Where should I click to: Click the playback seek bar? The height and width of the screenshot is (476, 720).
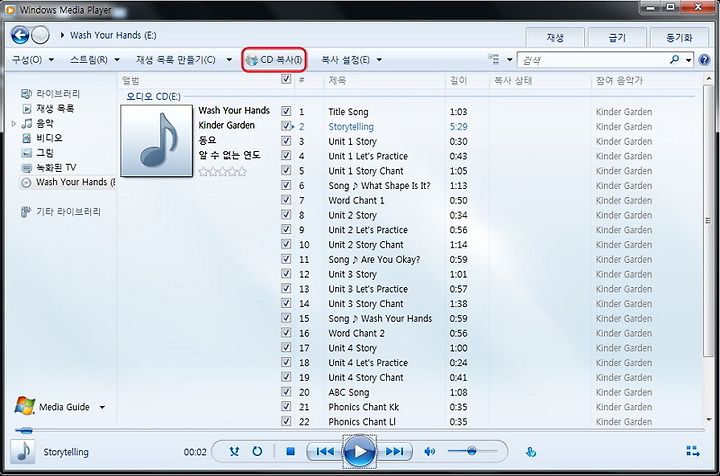[x=360, y=431]
